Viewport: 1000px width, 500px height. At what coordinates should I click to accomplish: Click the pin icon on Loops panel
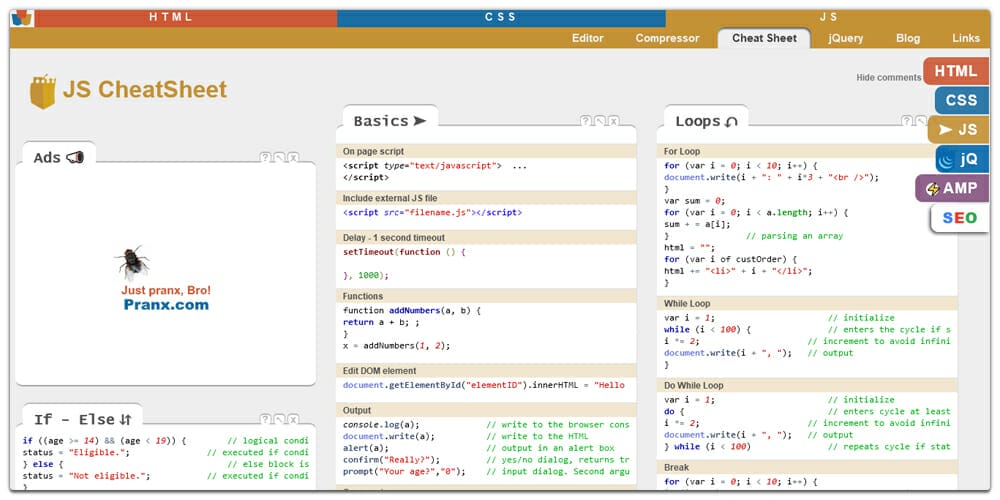pos(921,121)
